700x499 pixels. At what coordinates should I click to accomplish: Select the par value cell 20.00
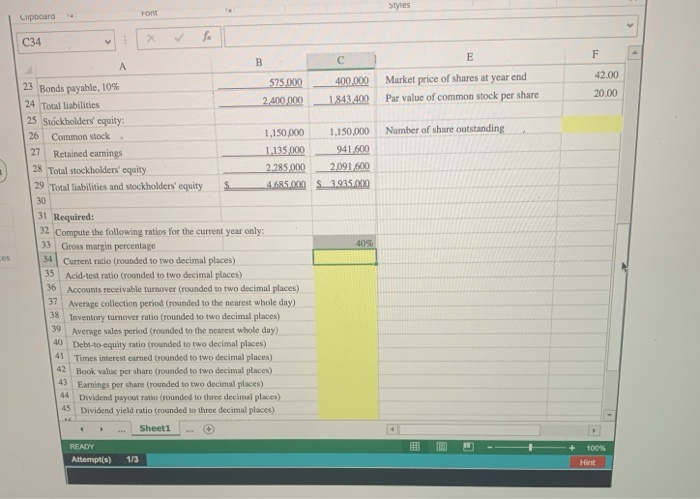(x=605, y=93)
